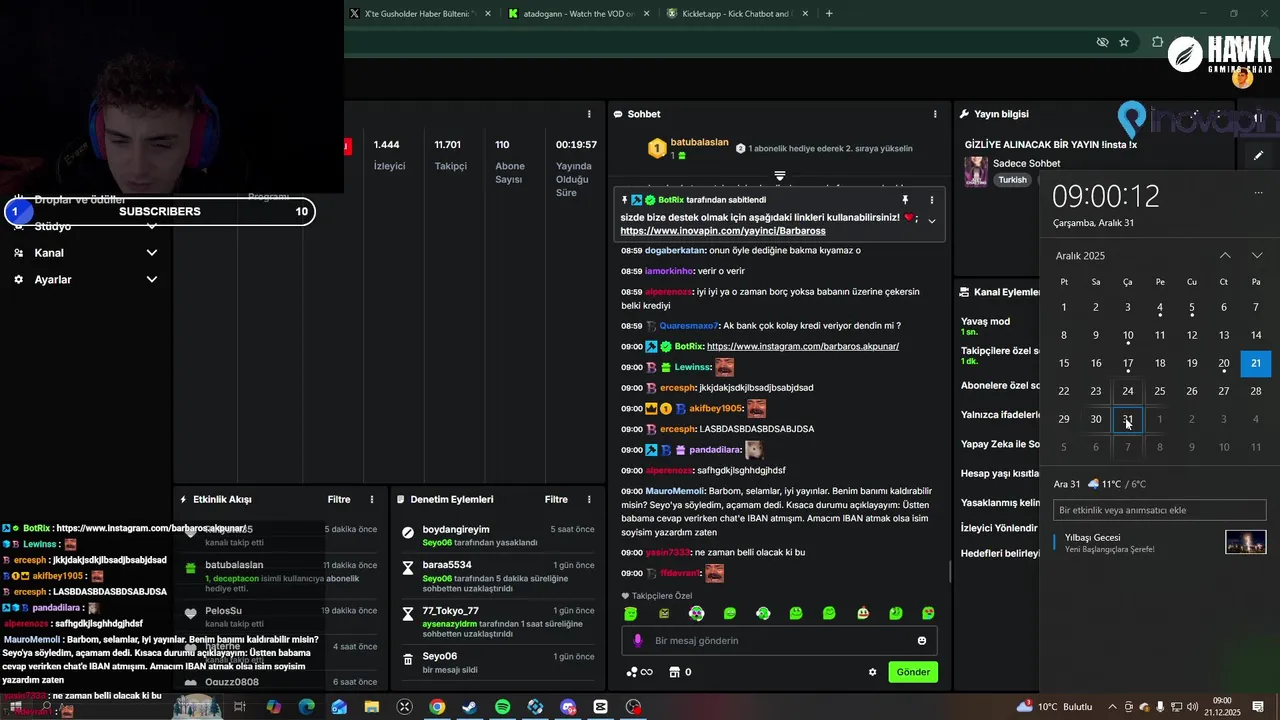Click the calendar reminder input field

click(1160, 510)
